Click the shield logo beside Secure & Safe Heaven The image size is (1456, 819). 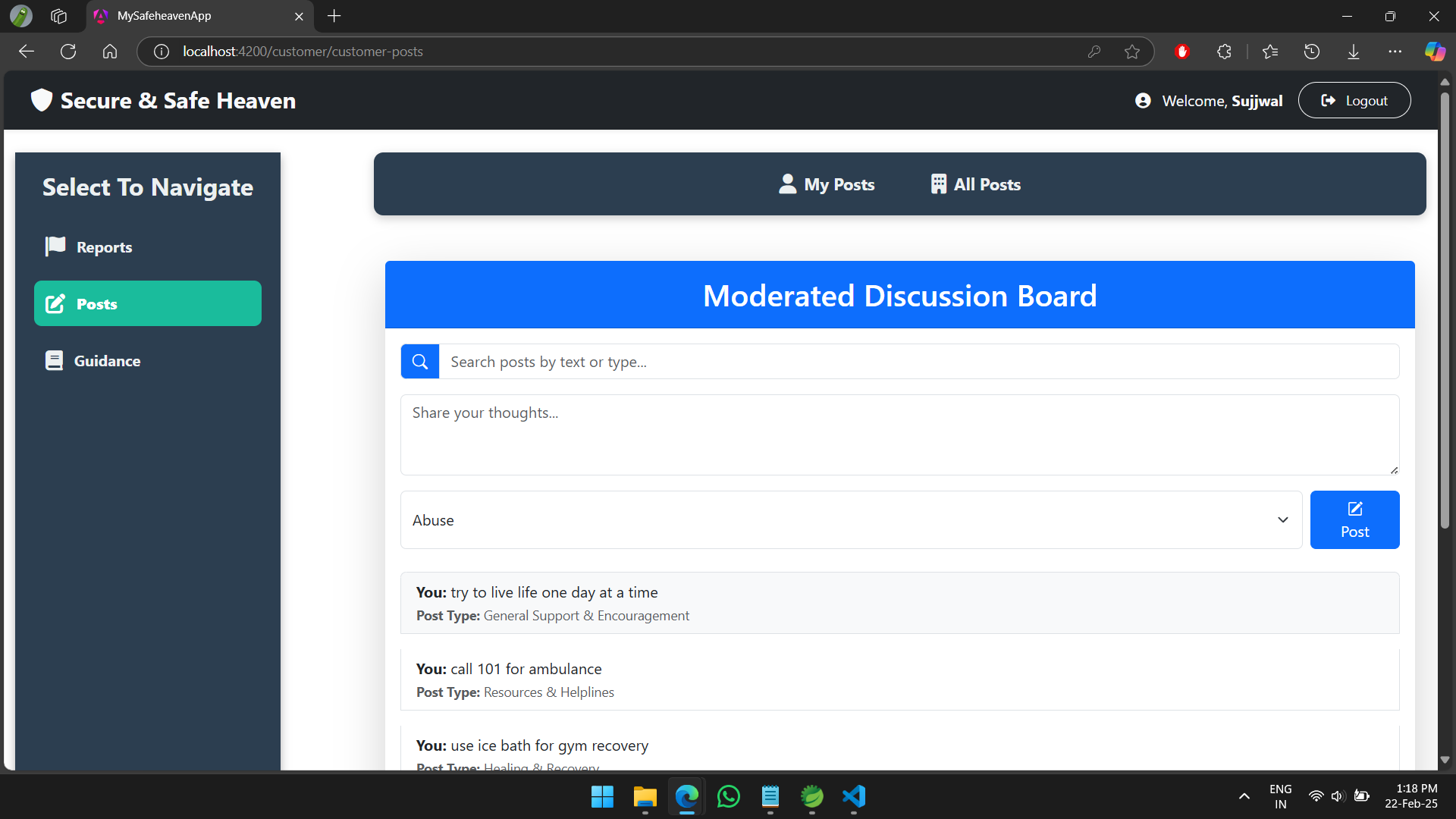coord(42,100)
